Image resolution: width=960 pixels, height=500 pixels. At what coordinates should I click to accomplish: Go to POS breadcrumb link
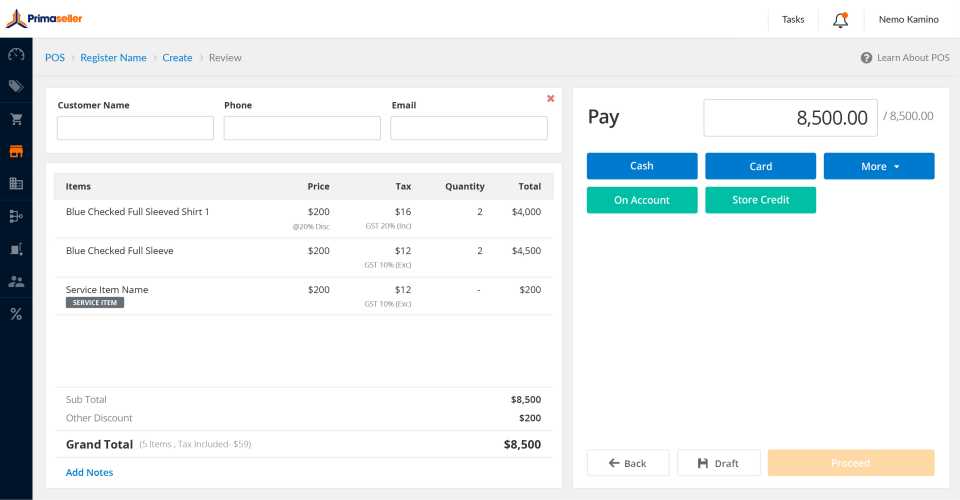coord(54,58)
